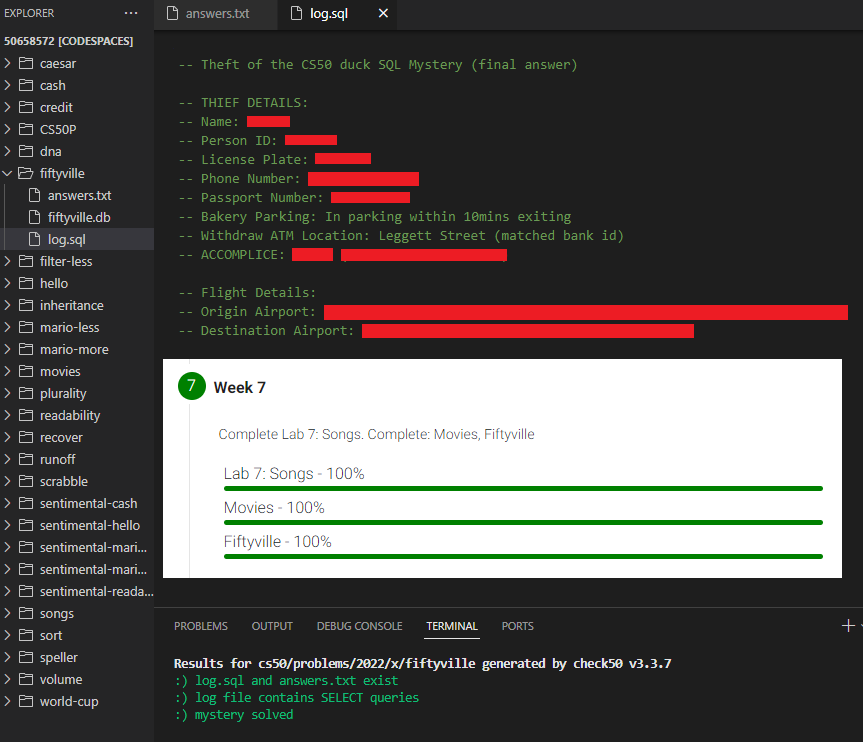Click file icon beside log.sql in Explorer

tap(34, 239)
